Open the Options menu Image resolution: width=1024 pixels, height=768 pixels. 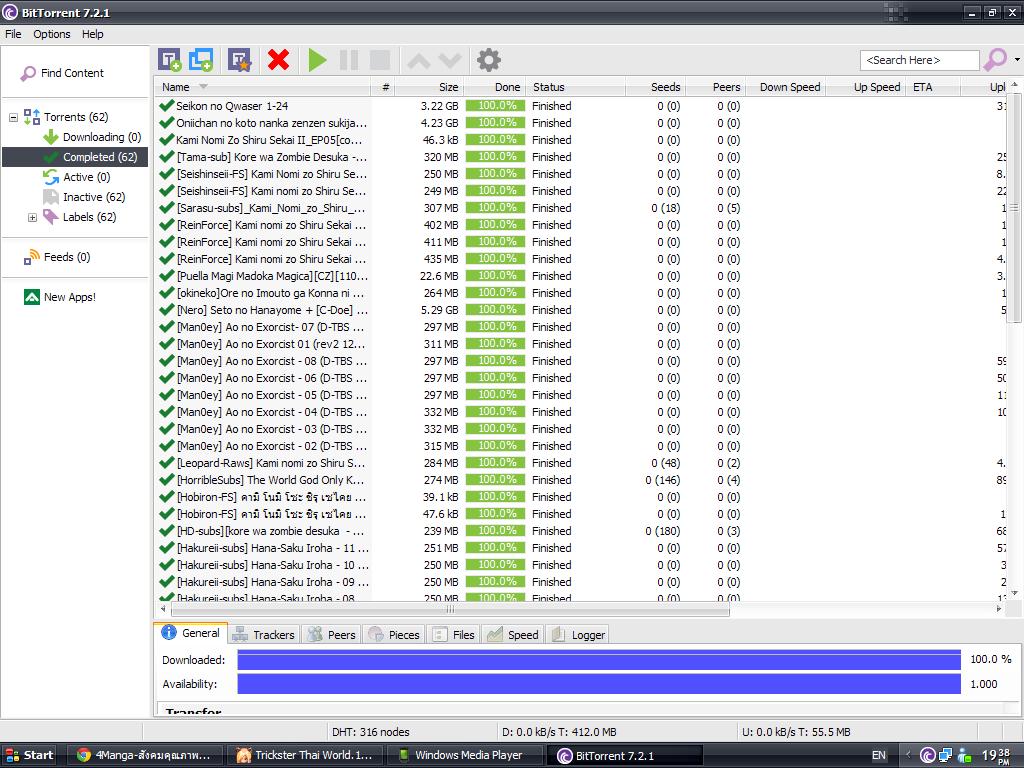coord(52,34)
